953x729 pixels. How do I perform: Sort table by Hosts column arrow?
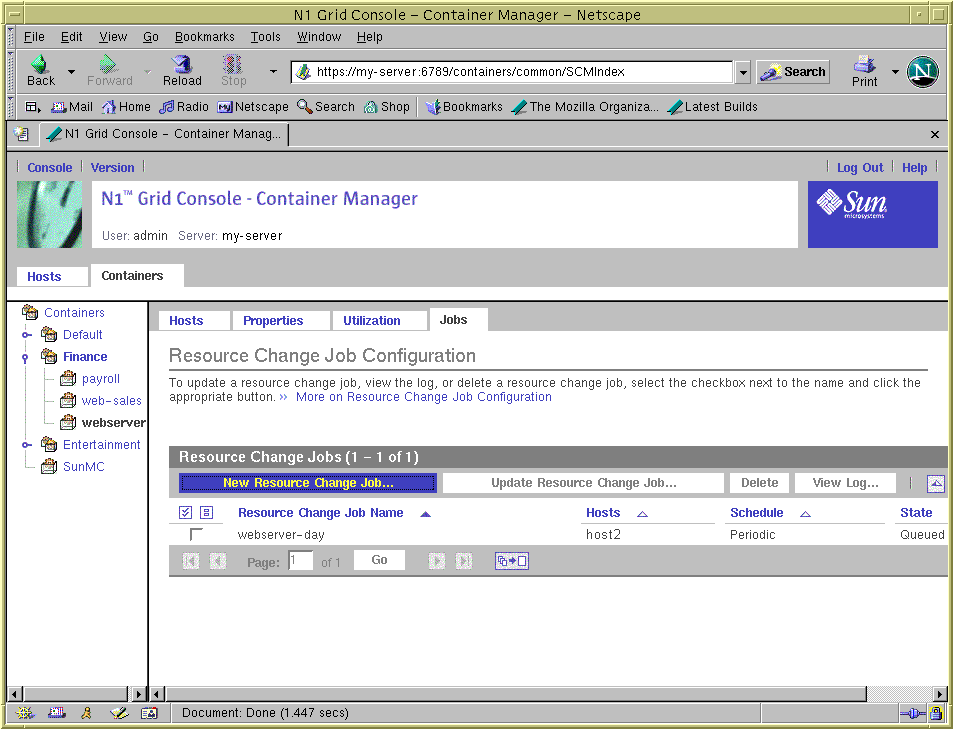(642, 514)
